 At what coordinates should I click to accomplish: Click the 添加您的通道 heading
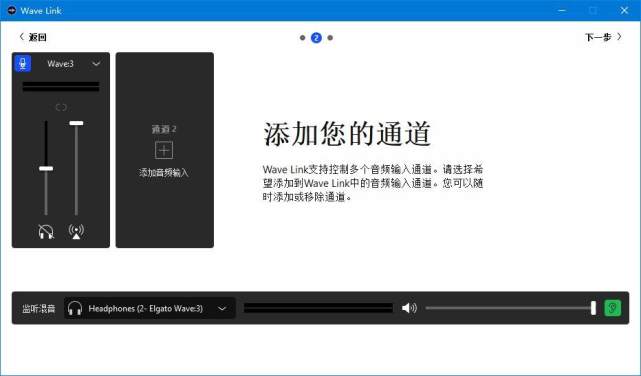(347, 134)
